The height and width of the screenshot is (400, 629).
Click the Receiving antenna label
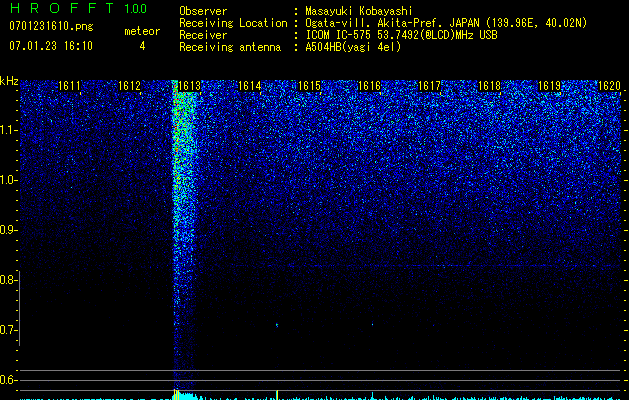(x=230, y=47)
